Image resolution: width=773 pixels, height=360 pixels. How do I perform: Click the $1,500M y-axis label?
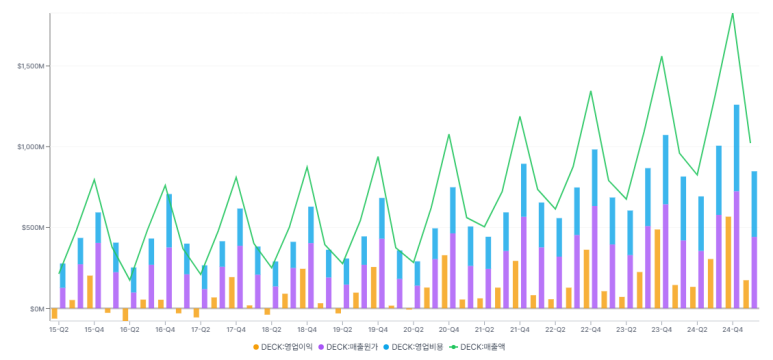pyautogui.click(x=32, y=66)
